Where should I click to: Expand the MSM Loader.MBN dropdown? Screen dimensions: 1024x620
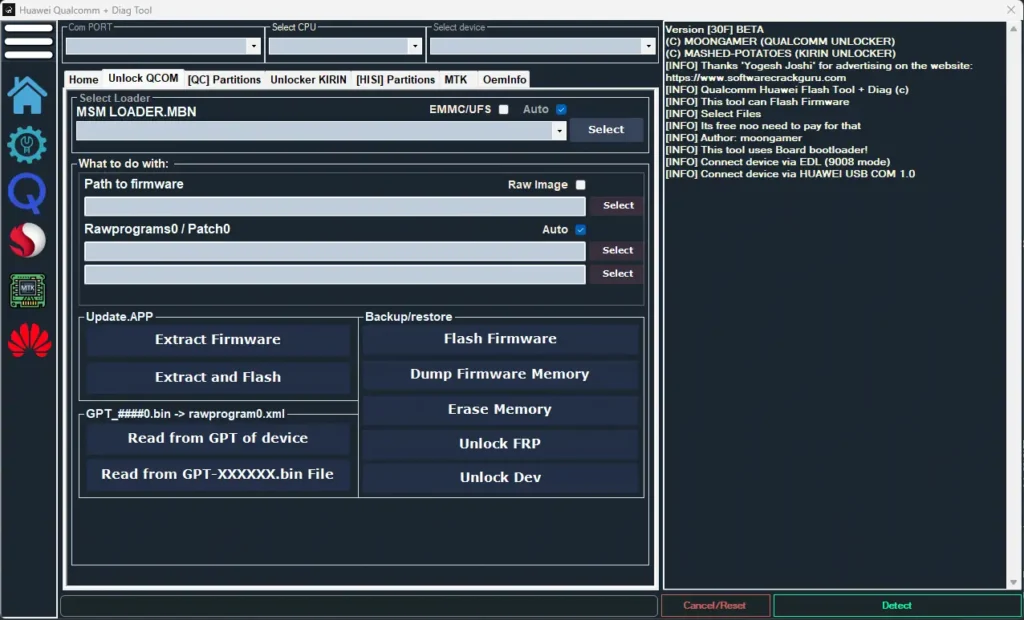tap(559, 131)
